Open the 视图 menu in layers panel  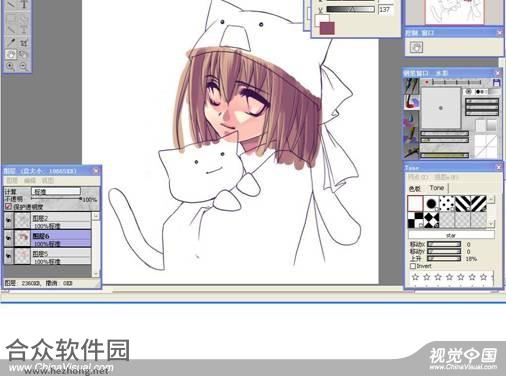coord(48,180)
